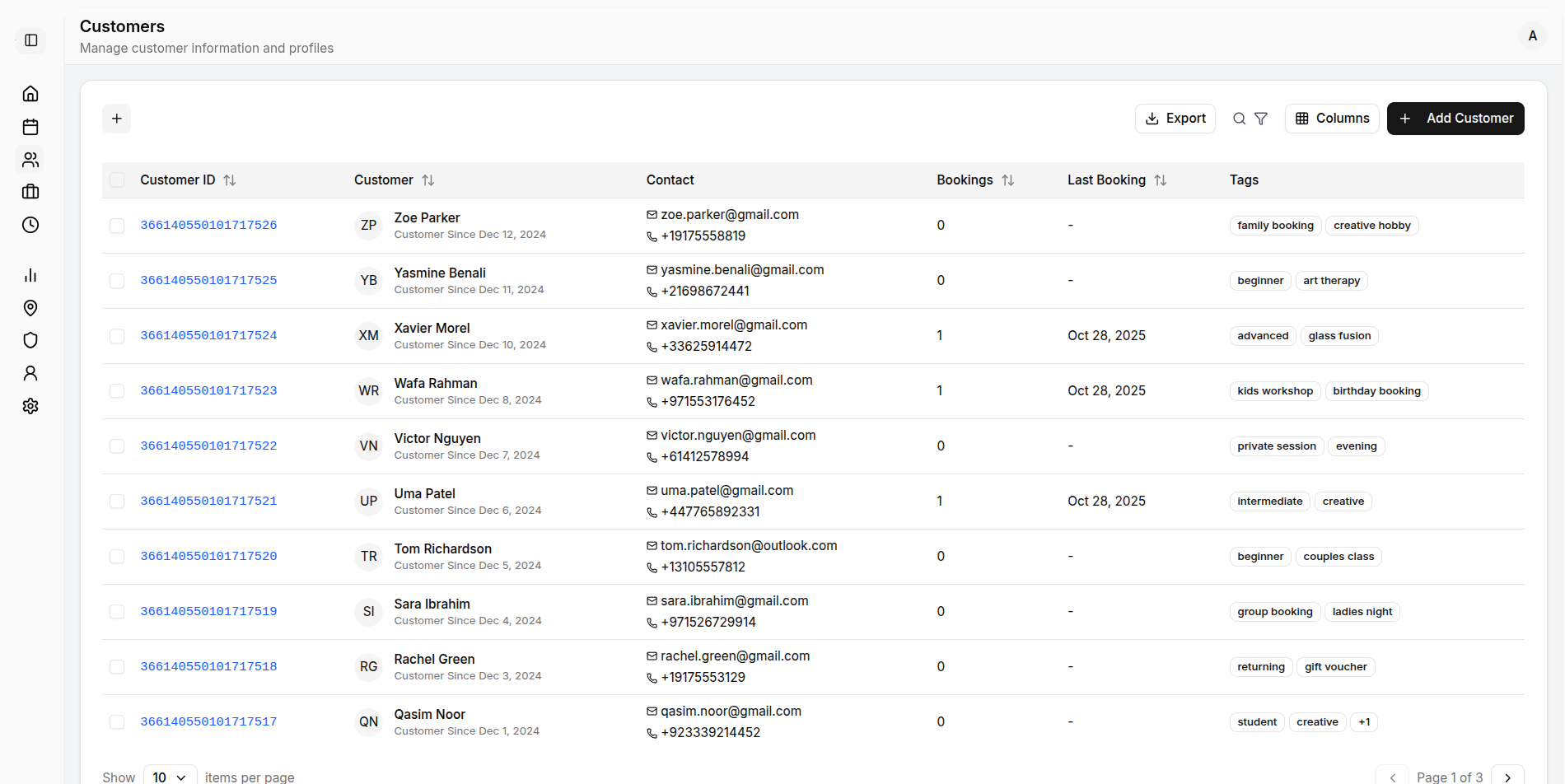Export the customer list
The height and width of the screenshot is (784, 1565).
tap(1175, 119)
